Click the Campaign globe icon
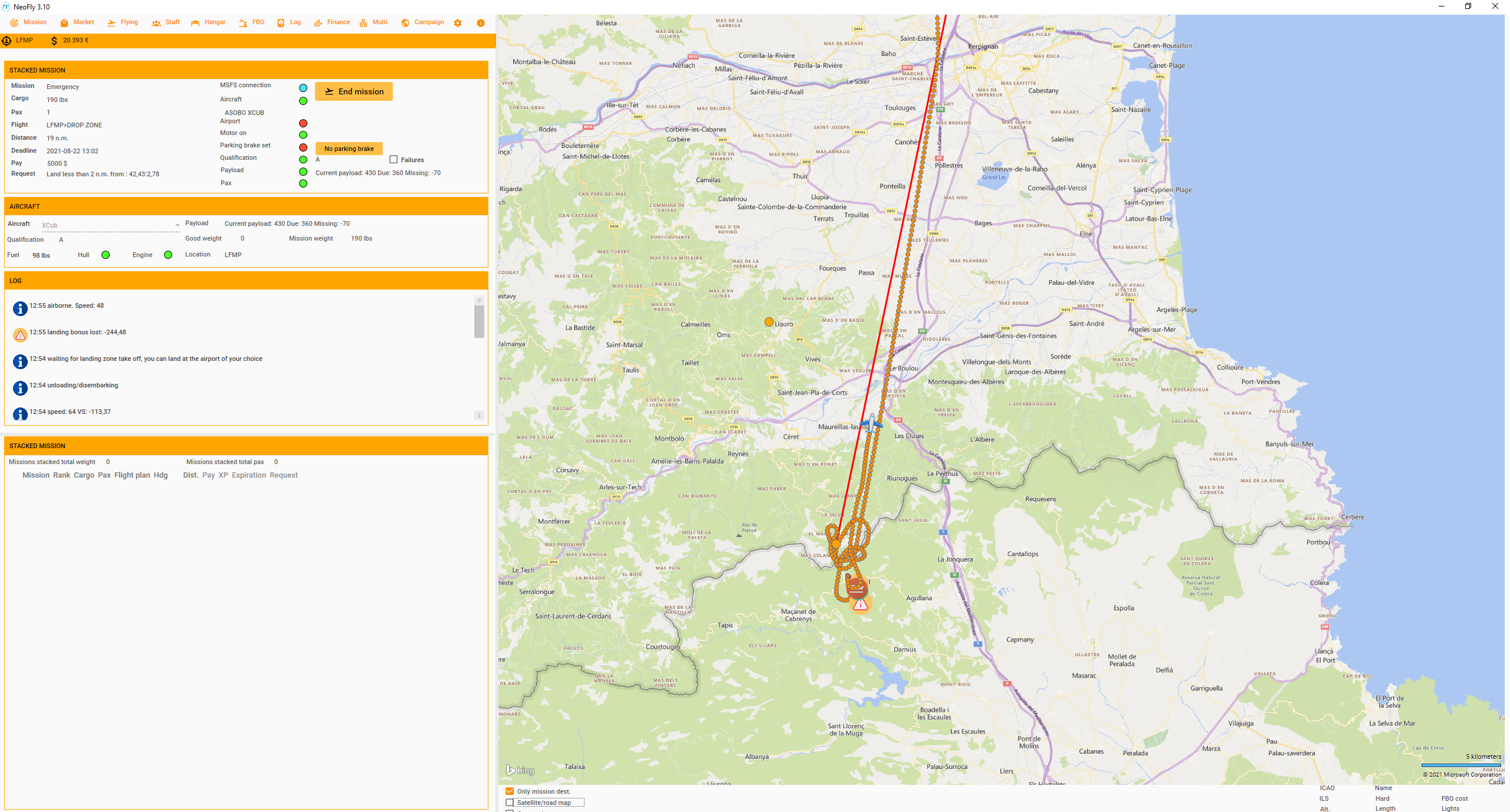Viewport: 1510px width, 812px height. point(405,23)
